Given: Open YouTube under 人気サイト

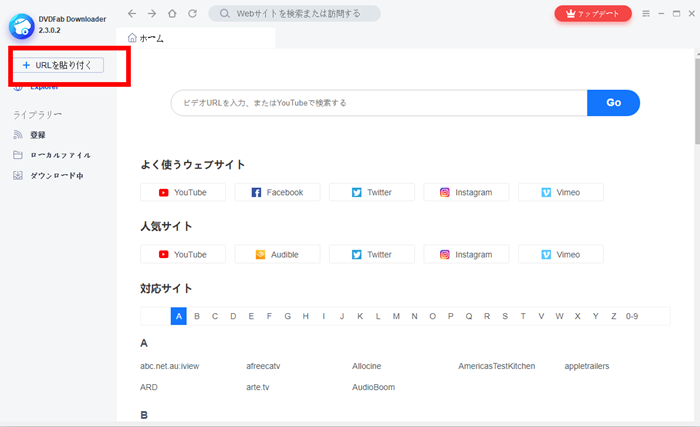Looking at the screenshot, I should point(183,254).
